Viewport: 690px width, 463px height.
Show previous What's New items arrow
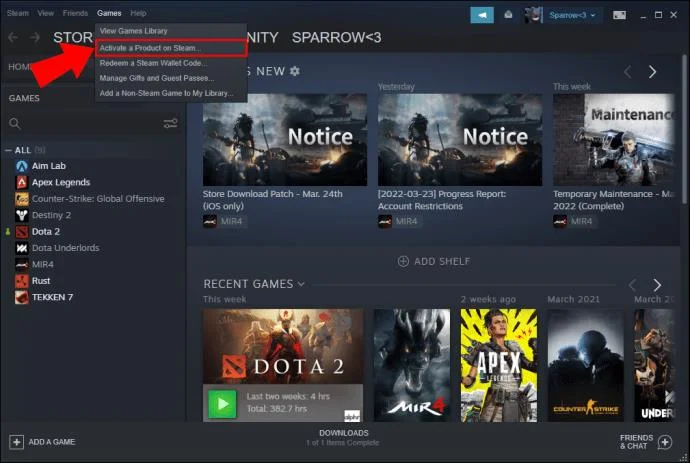(x=628, y=71)
